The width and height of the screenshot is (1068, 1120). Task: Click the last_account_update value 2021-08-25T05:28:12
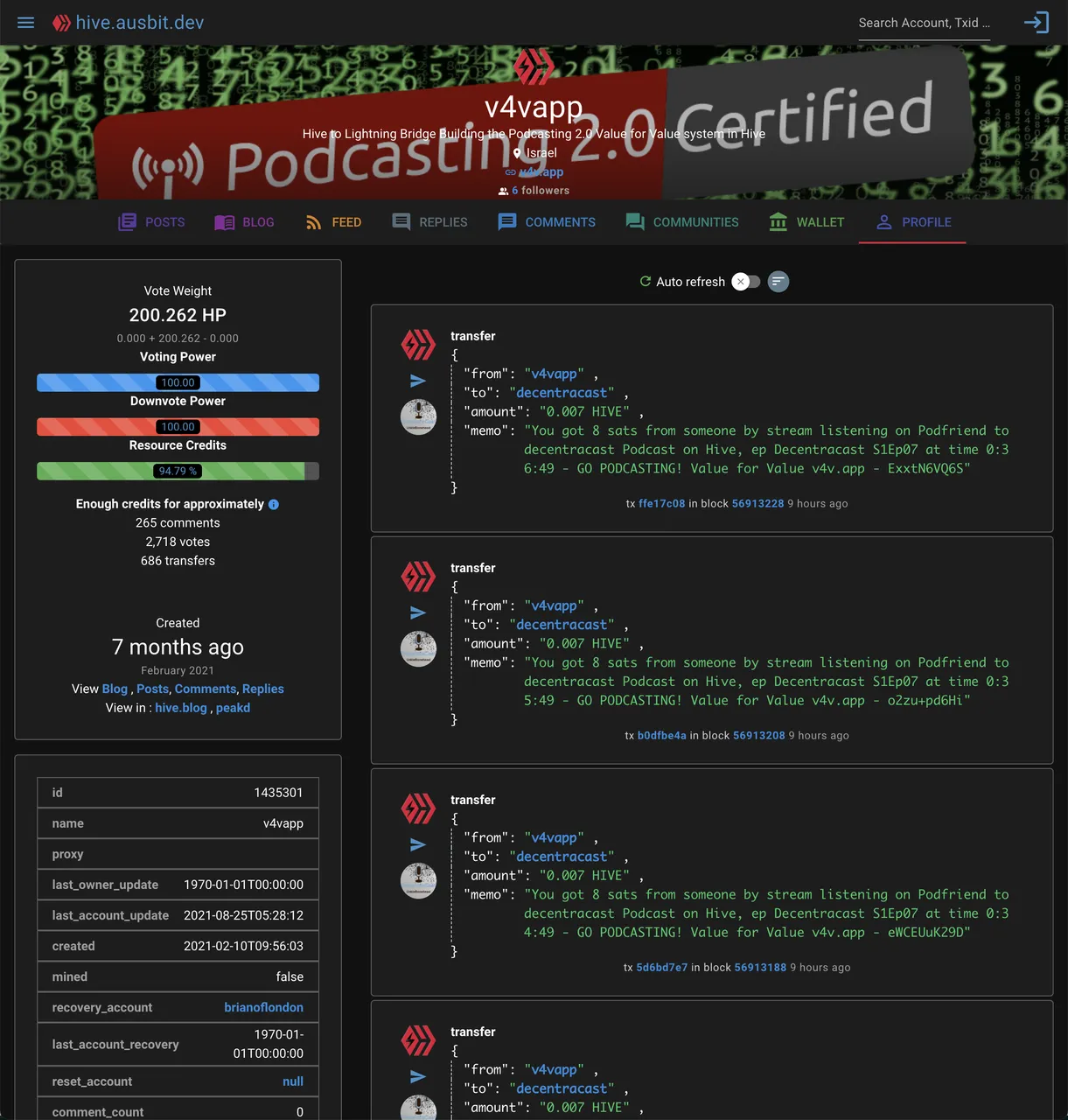[243, 915]
